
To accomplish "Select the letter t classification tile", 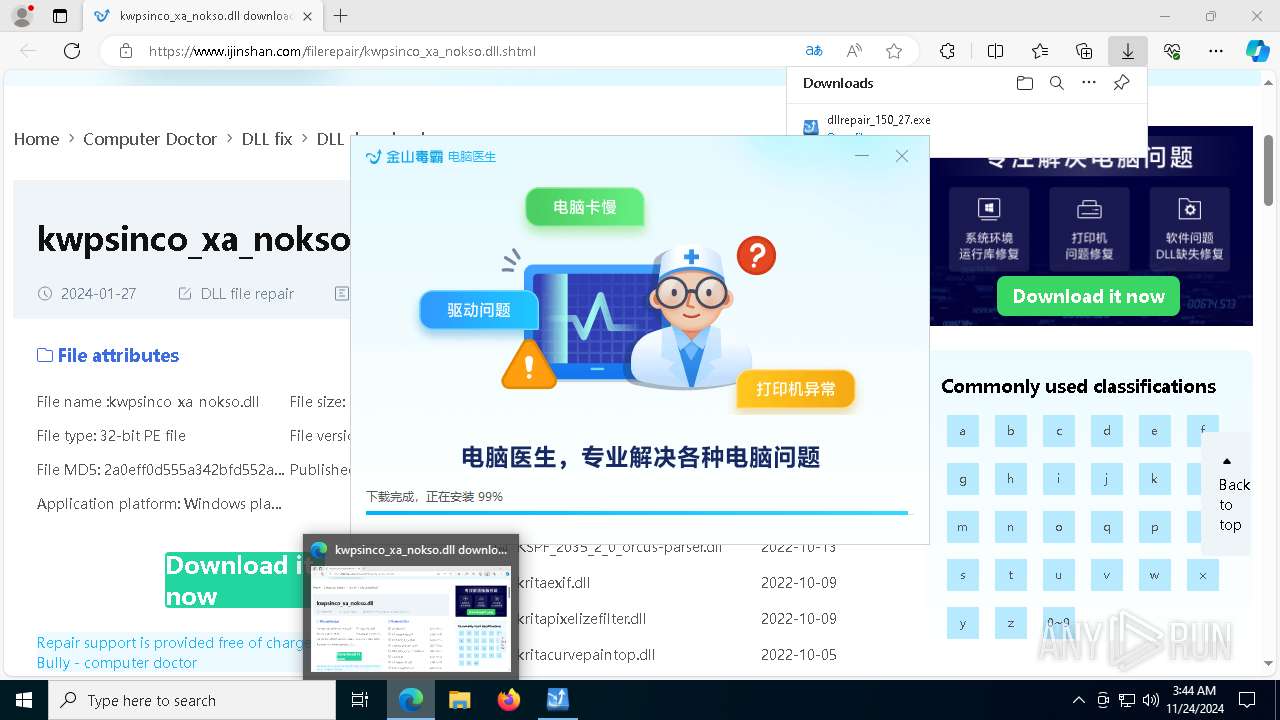I will coord(1010,575).
